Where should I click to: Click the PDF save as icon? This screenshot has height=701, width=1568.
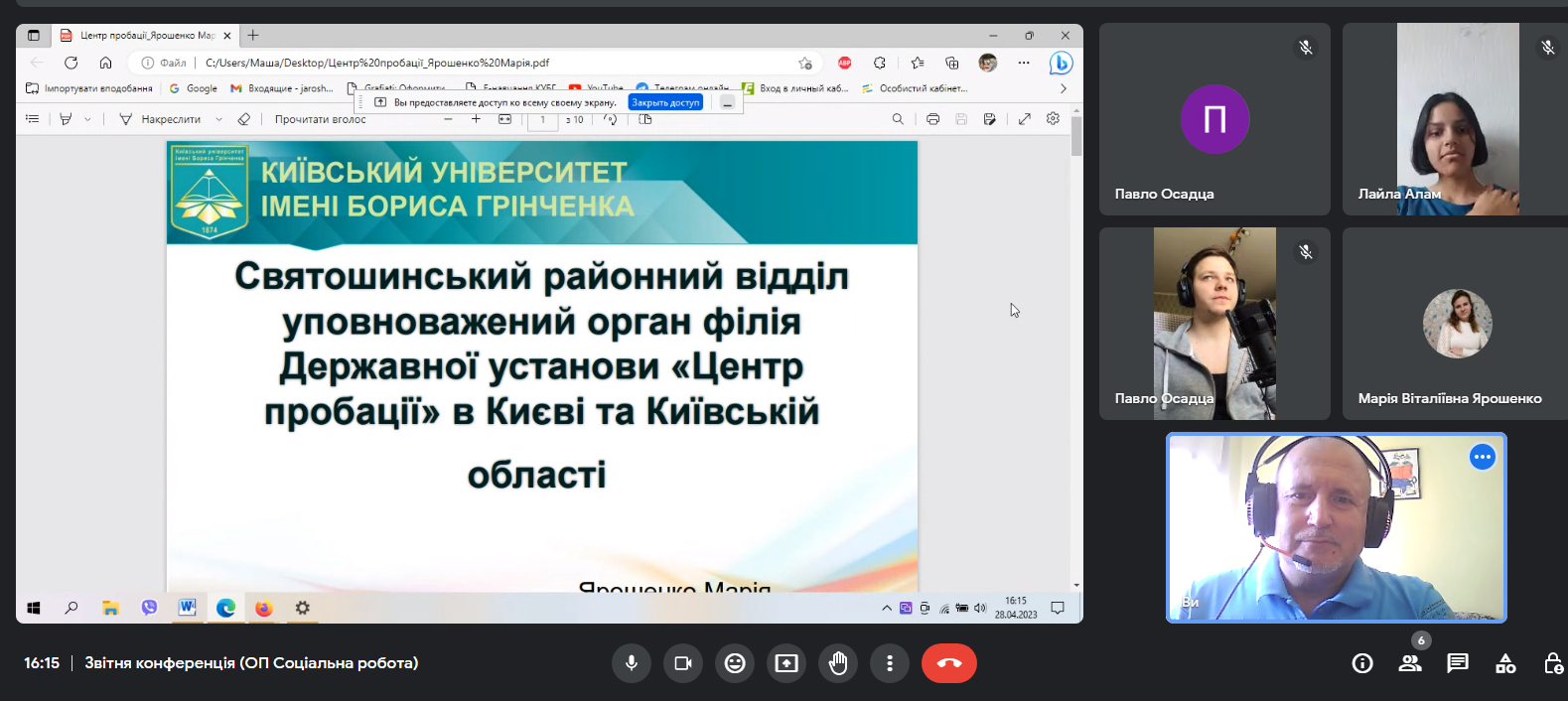[989, 119]
